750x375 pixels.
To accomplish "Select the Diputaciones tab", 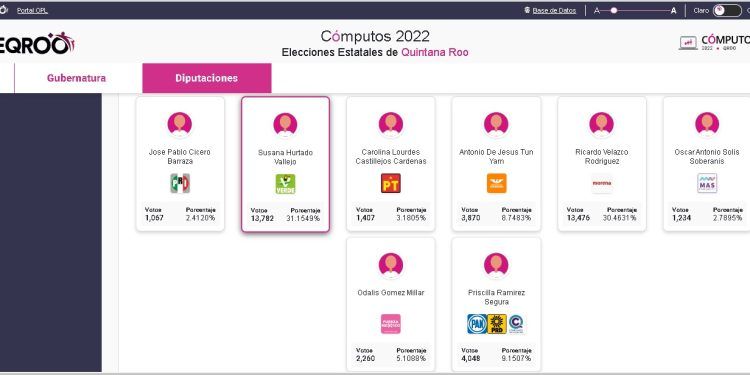I will click(207, 78).
